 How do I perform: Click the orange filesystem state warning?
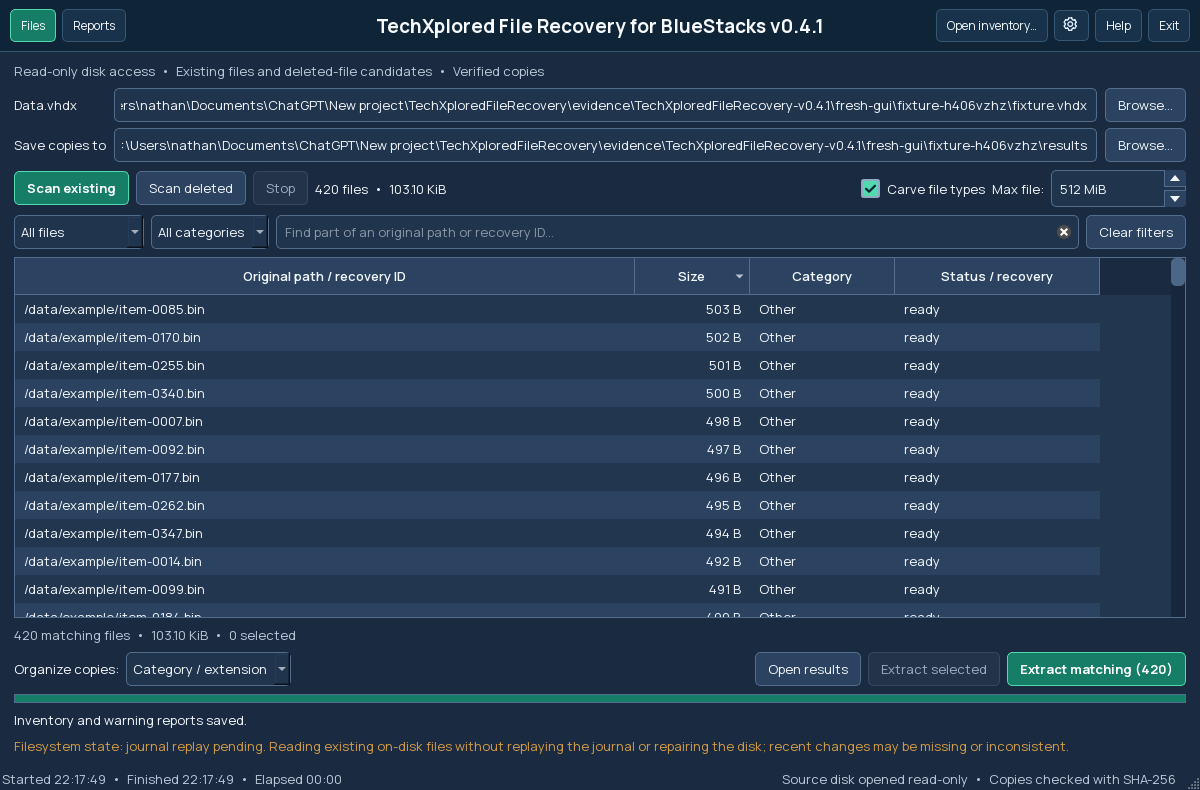click(541, 746)
